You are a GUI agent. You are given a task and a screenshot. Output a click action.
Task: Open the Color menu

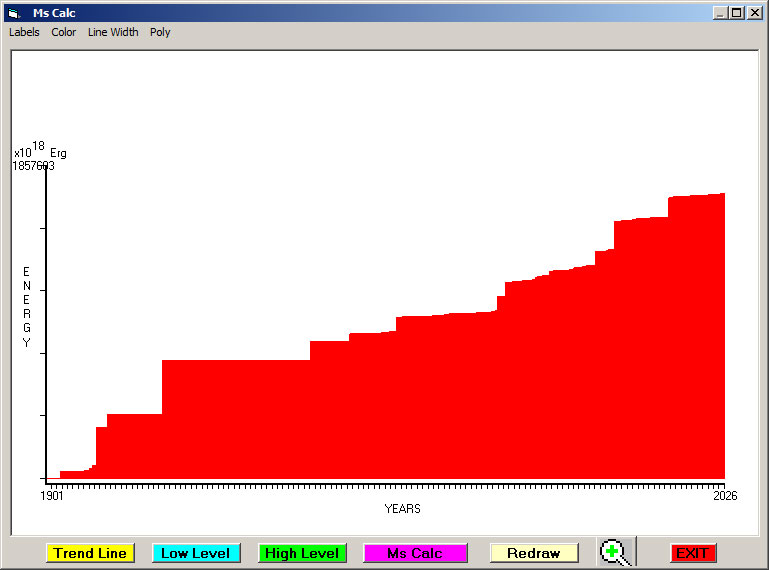point(64,32)
